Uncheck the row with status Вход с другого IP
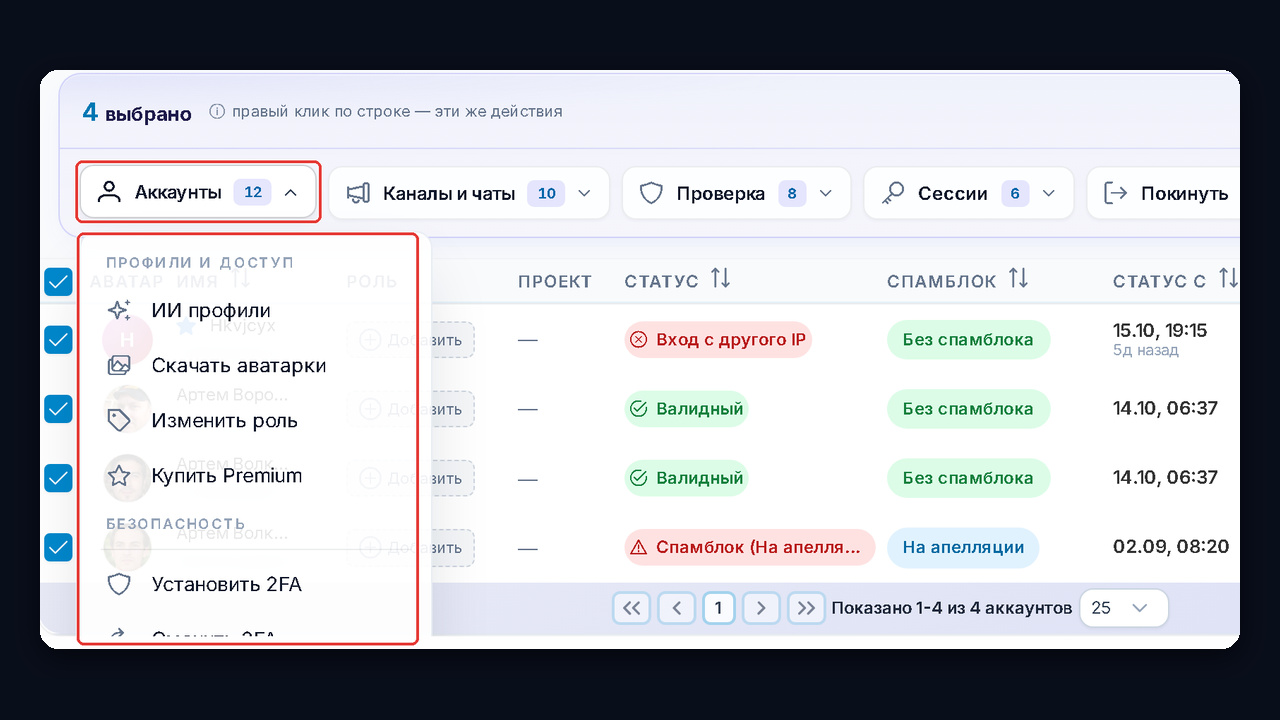The width and height of the screenshot is (1280, 720). (58, 340)
